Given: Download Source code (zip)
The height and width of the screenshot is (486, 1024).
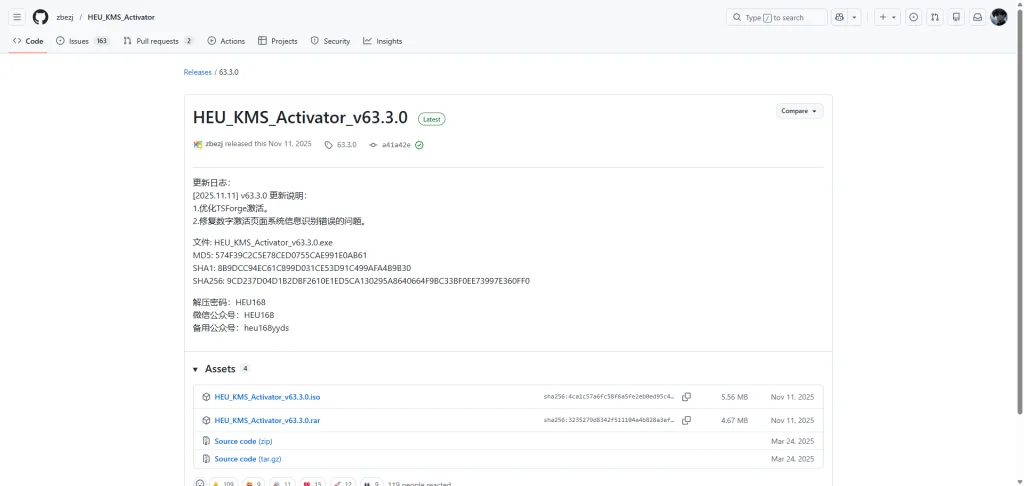Looking at the screenshot, I should [x=243, y=441].
